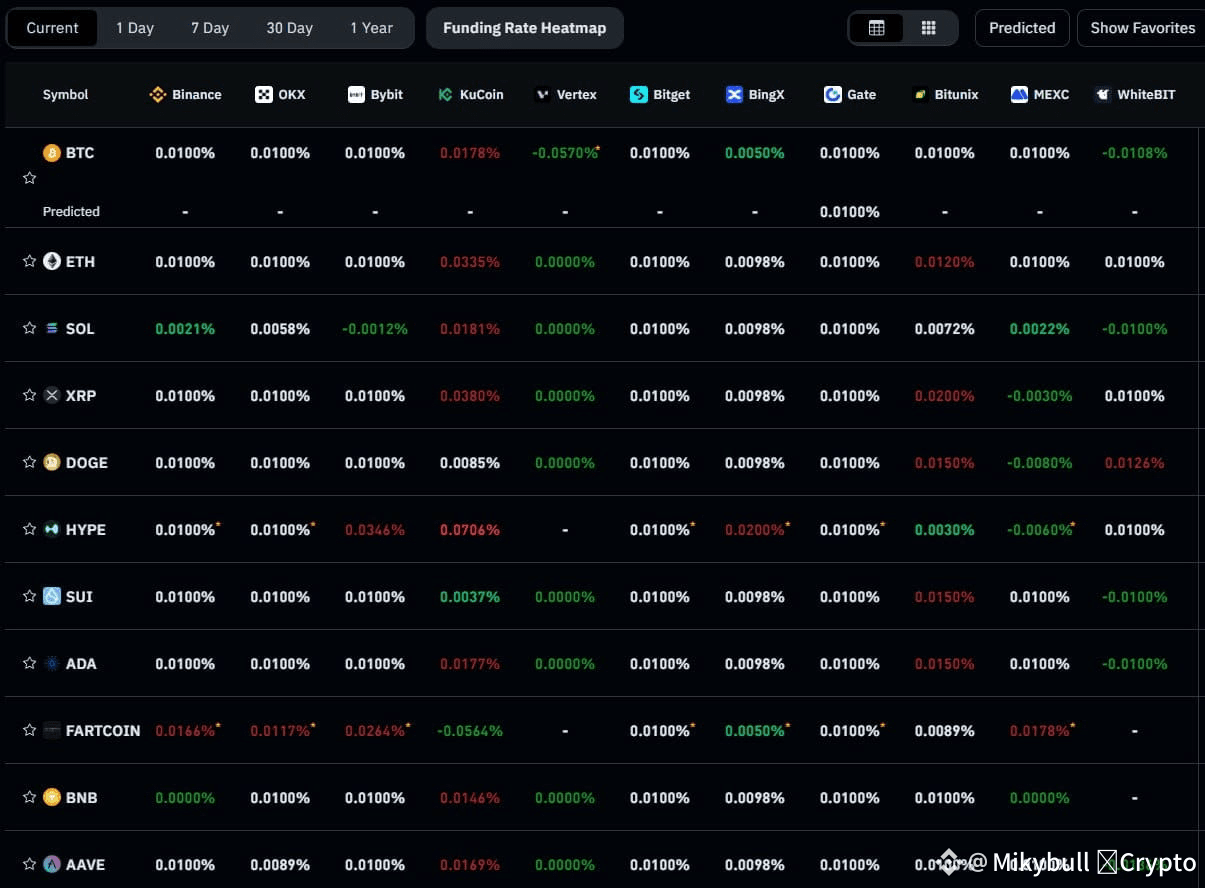Favorite BTC with its star
This screenshot has height=888, width=1205.
(30, 178)
